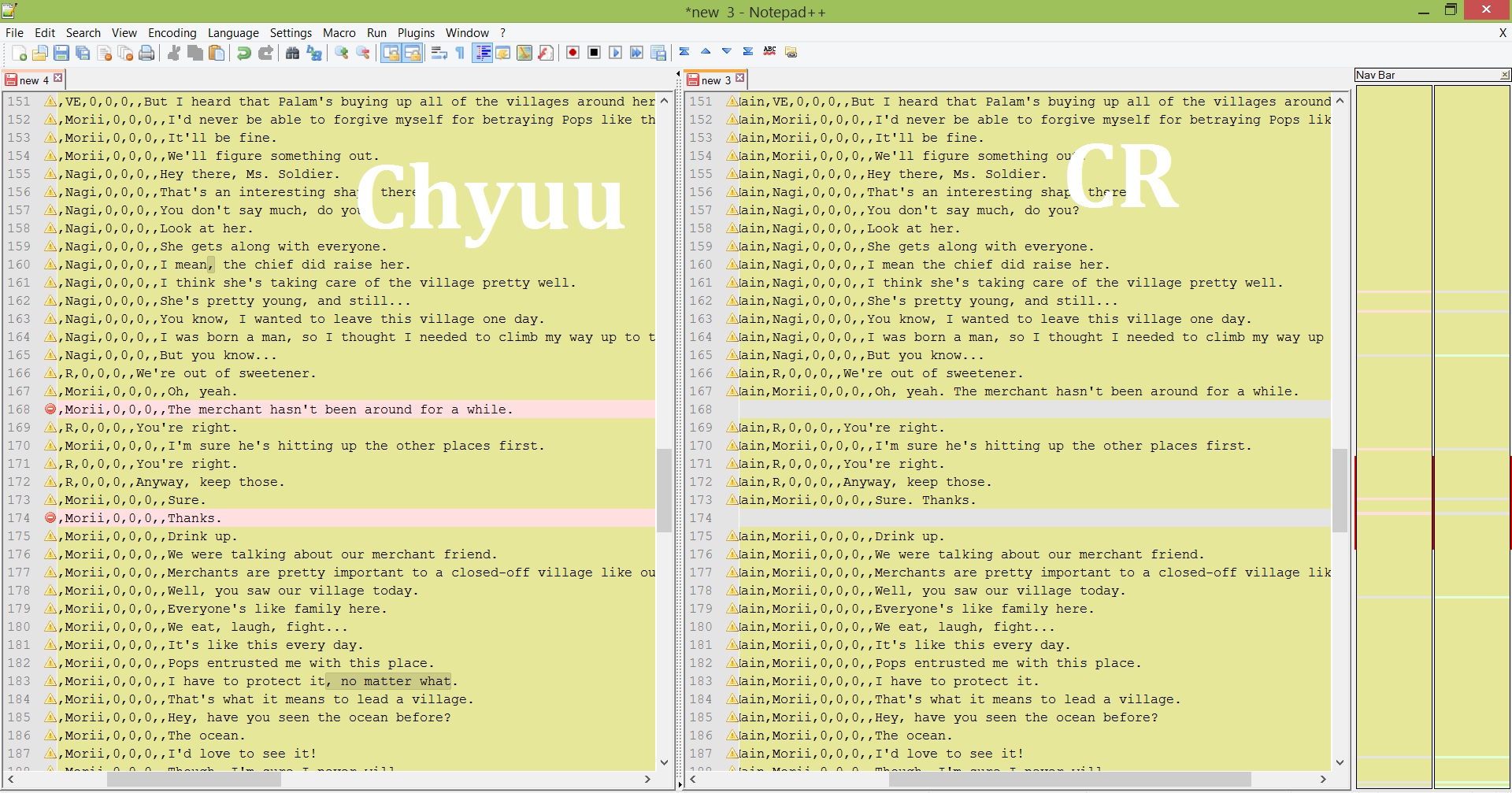Save the current file with Save icon
The width and height of the screenshot is (1512, 793).
(x=61, y=53)
